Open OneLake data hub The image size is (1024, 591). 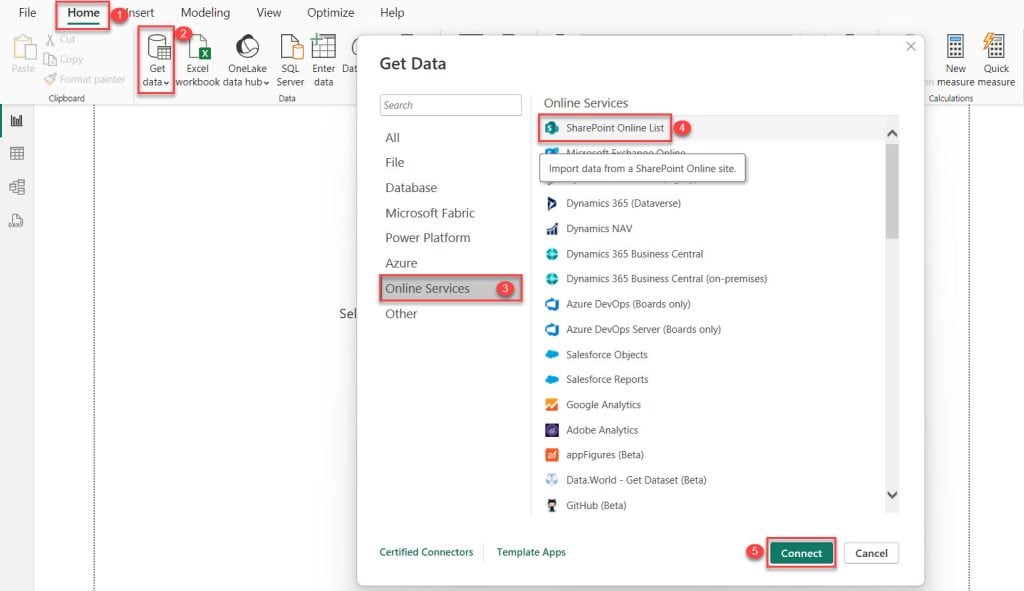247,60
